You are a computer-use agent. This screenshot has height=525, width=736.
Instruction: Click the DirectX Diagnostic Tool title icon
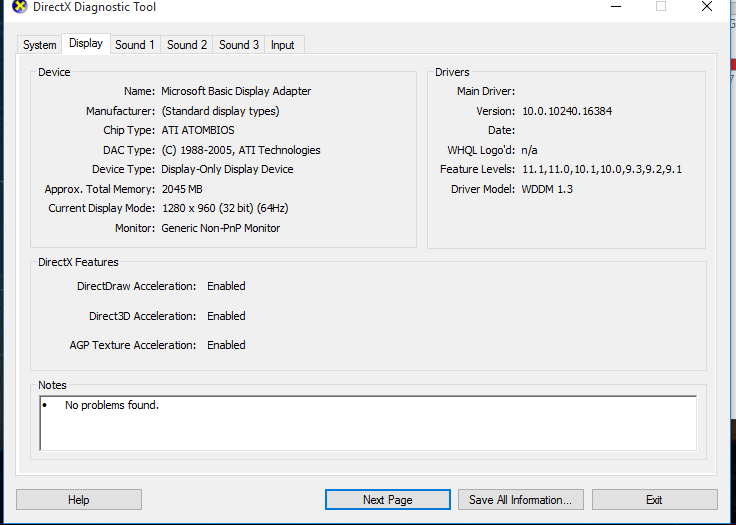pos(19,7)
